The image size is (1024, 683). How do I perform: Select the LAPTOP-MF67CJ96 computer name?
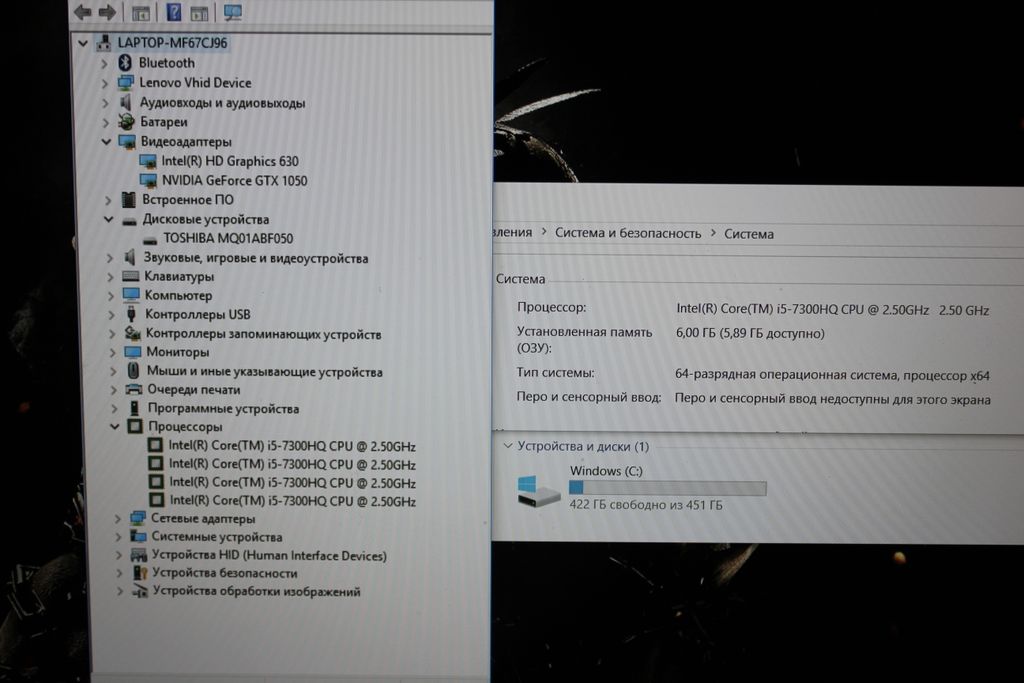[172, 43]
